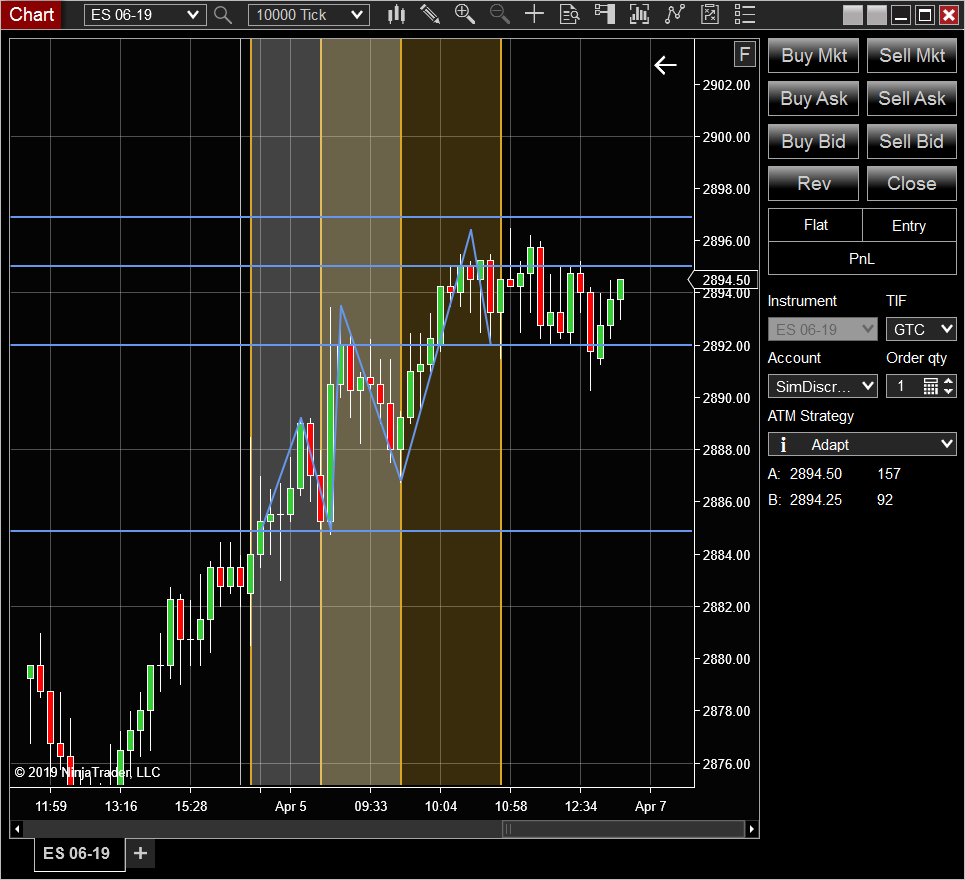Click the second gray window link button
The image size is (965, 880).
pyautogui.click(x=876, y=15)
